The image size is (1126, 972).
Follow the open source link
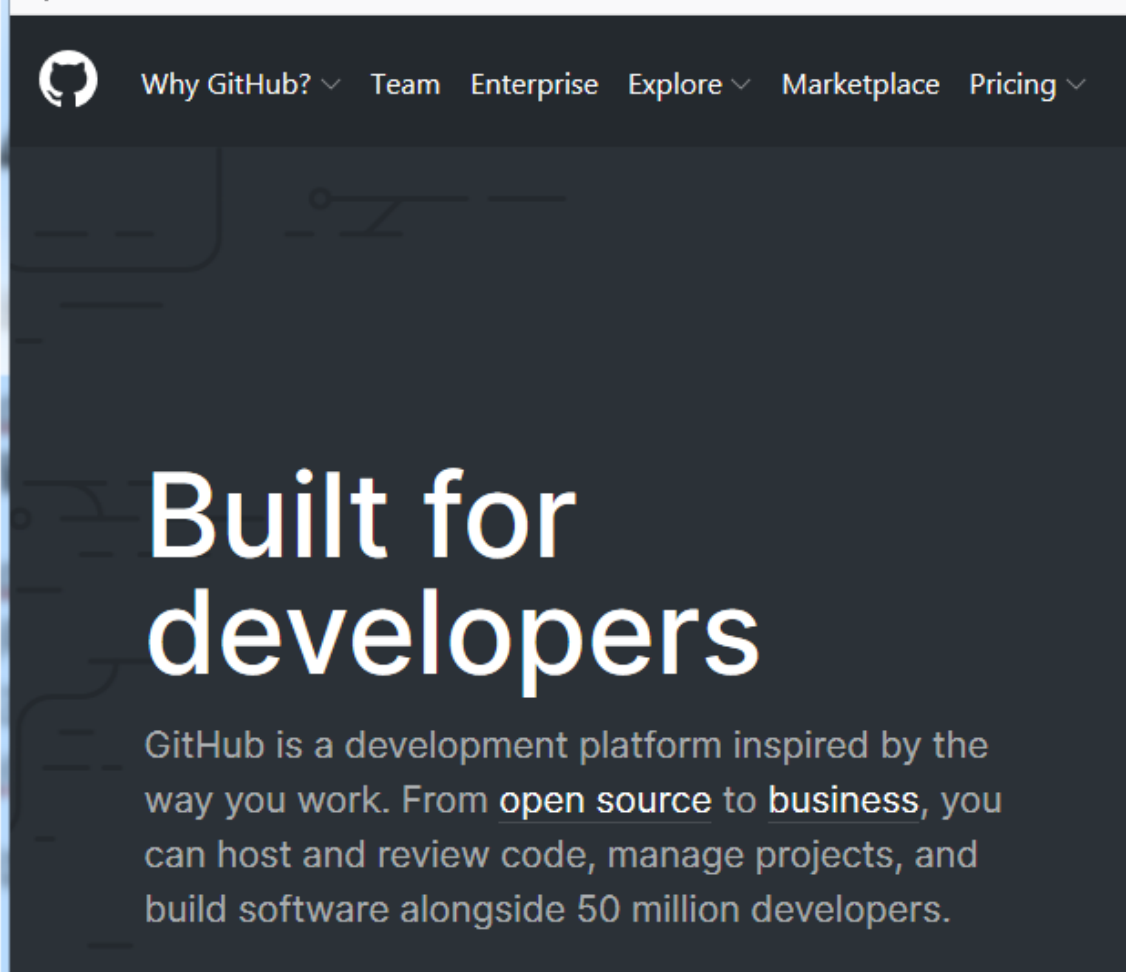tap(605, 800)
